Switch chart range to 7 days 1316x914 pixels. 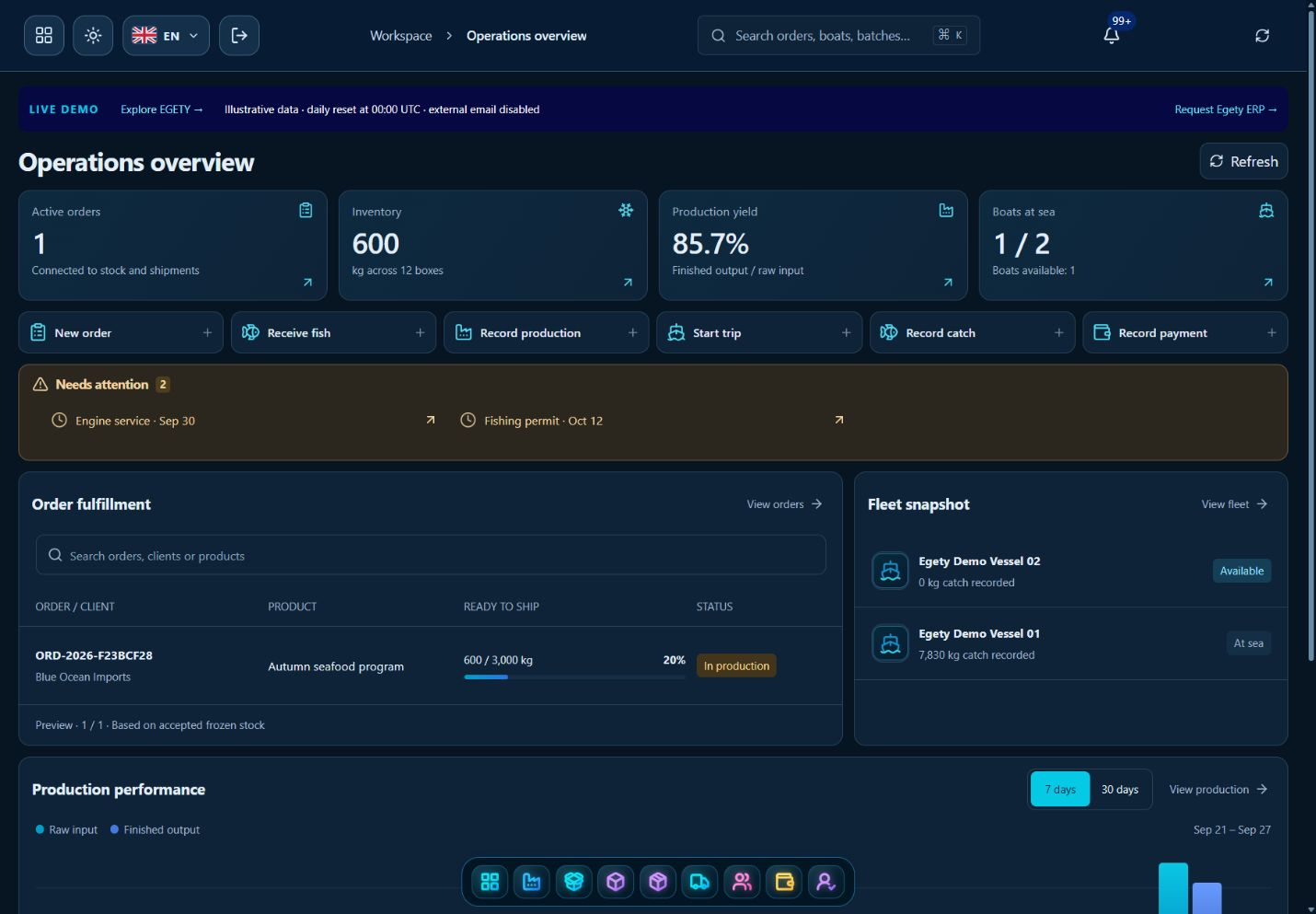(1060, 790)
